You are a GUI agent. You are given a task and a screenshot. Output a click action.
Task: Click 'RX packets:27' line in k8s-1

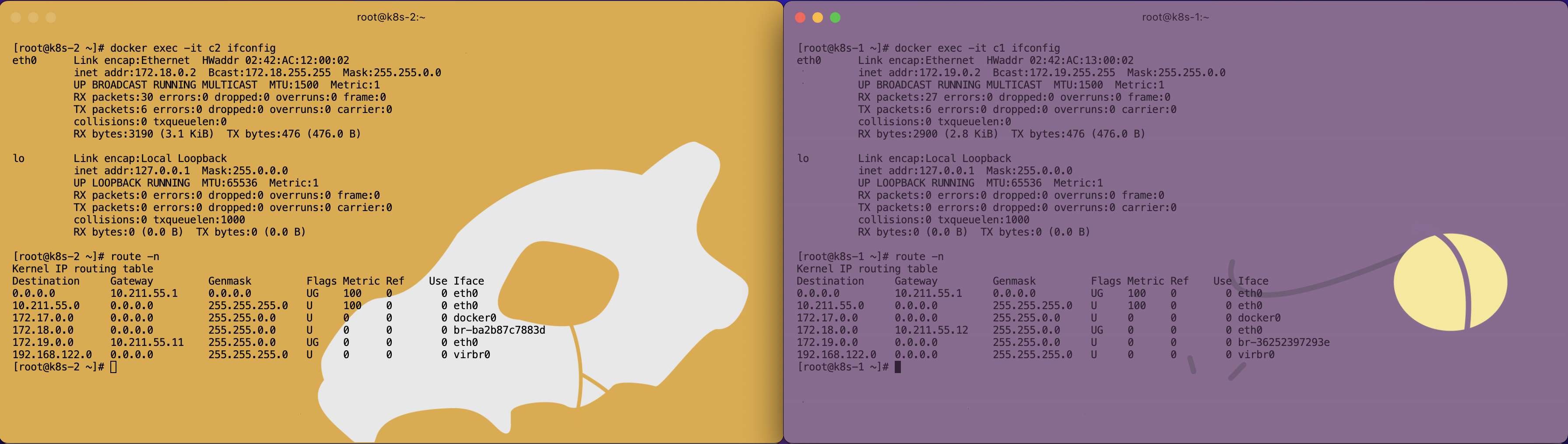(1014, 98)
